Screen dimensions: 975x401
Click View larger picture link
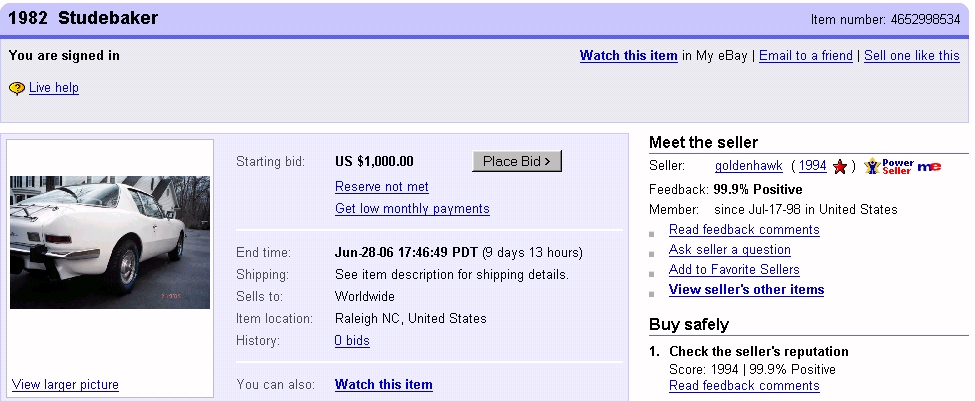(x=65, y=385)
